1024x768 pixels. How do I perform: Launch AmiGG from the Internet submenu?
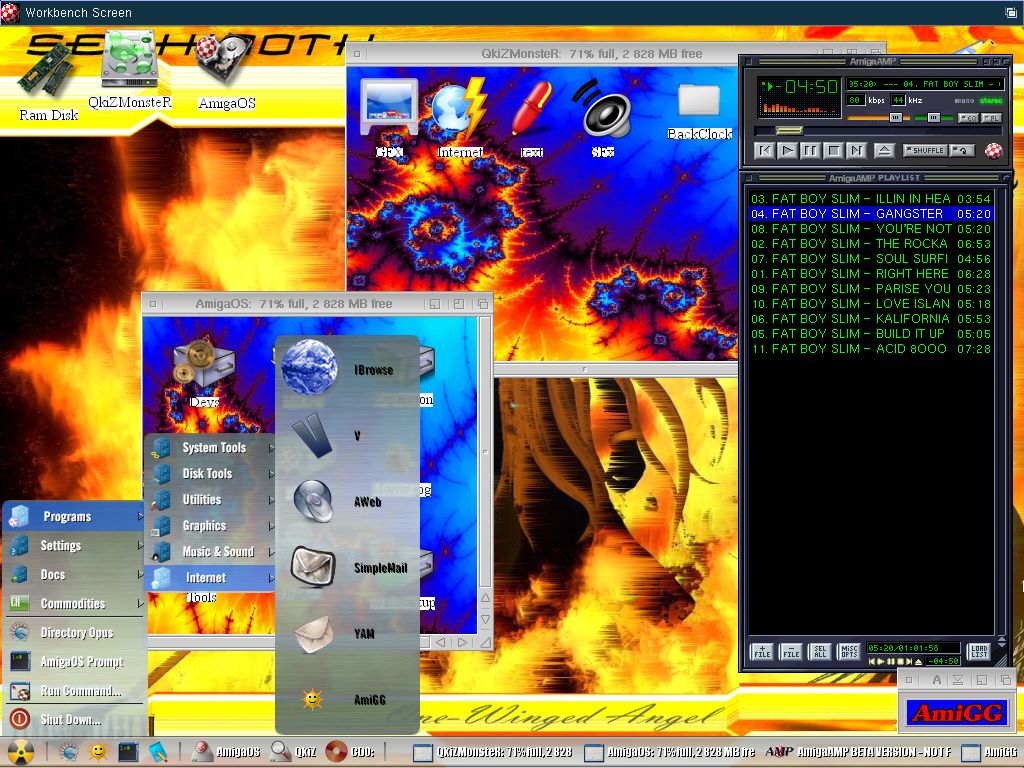pos(347,699)
